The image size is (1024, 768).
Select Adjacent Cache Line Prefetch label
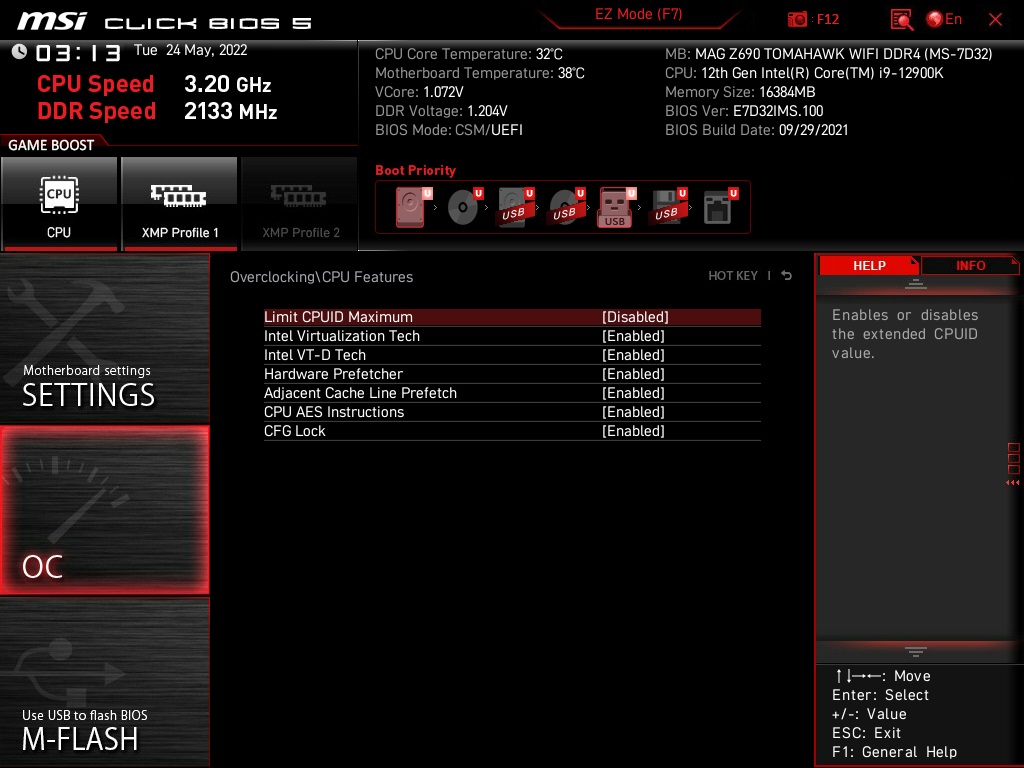360,392
